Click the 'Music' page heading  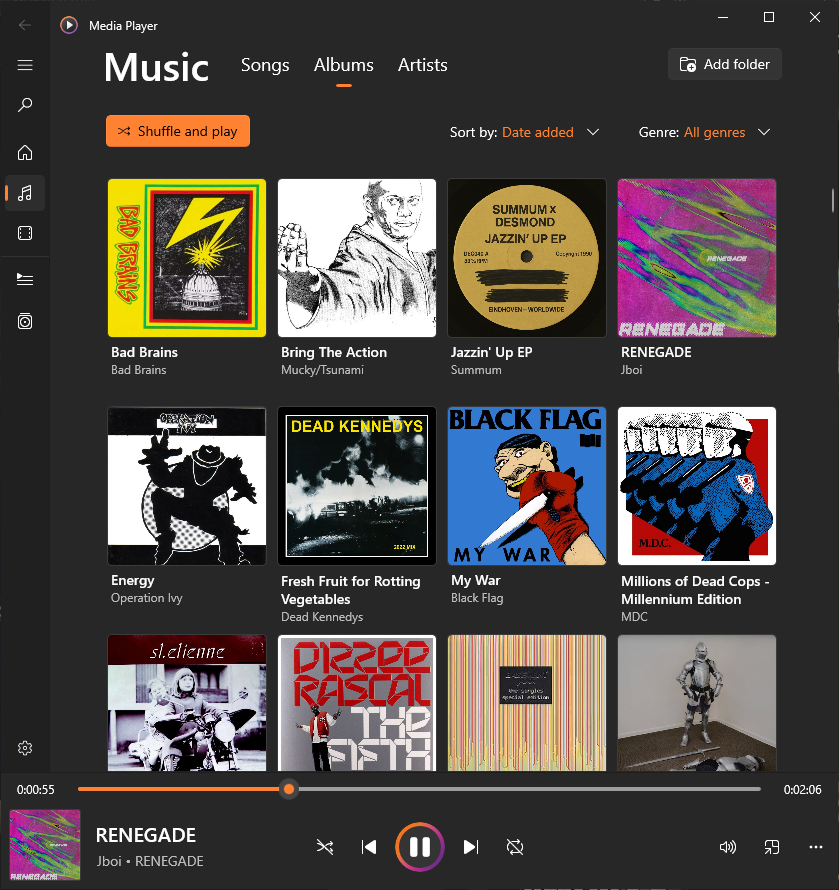pos(157,68)
